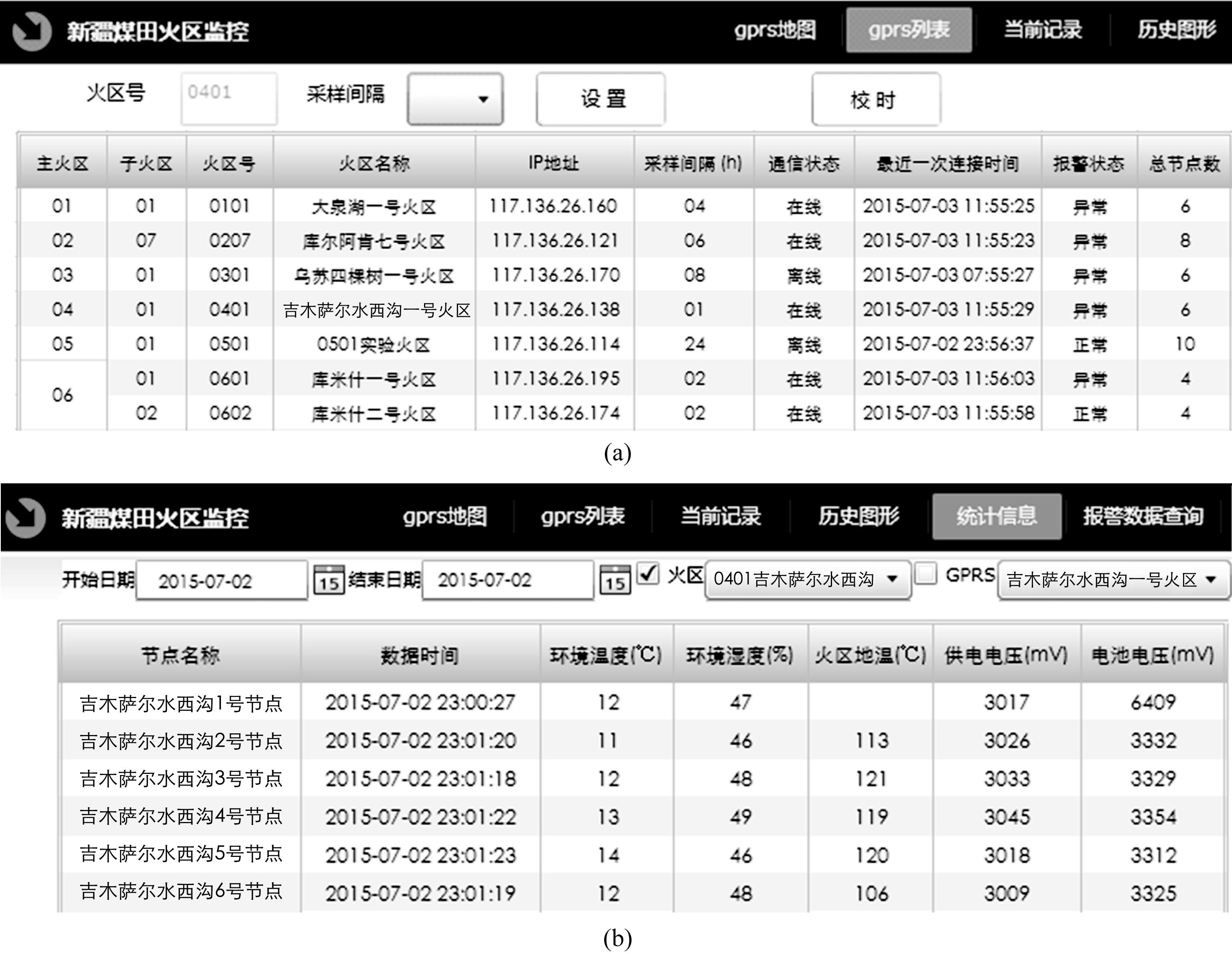This screenshot has height=954, width=1232.
Task: Go to the 报警数据查询 tab
Action: 1143,516
